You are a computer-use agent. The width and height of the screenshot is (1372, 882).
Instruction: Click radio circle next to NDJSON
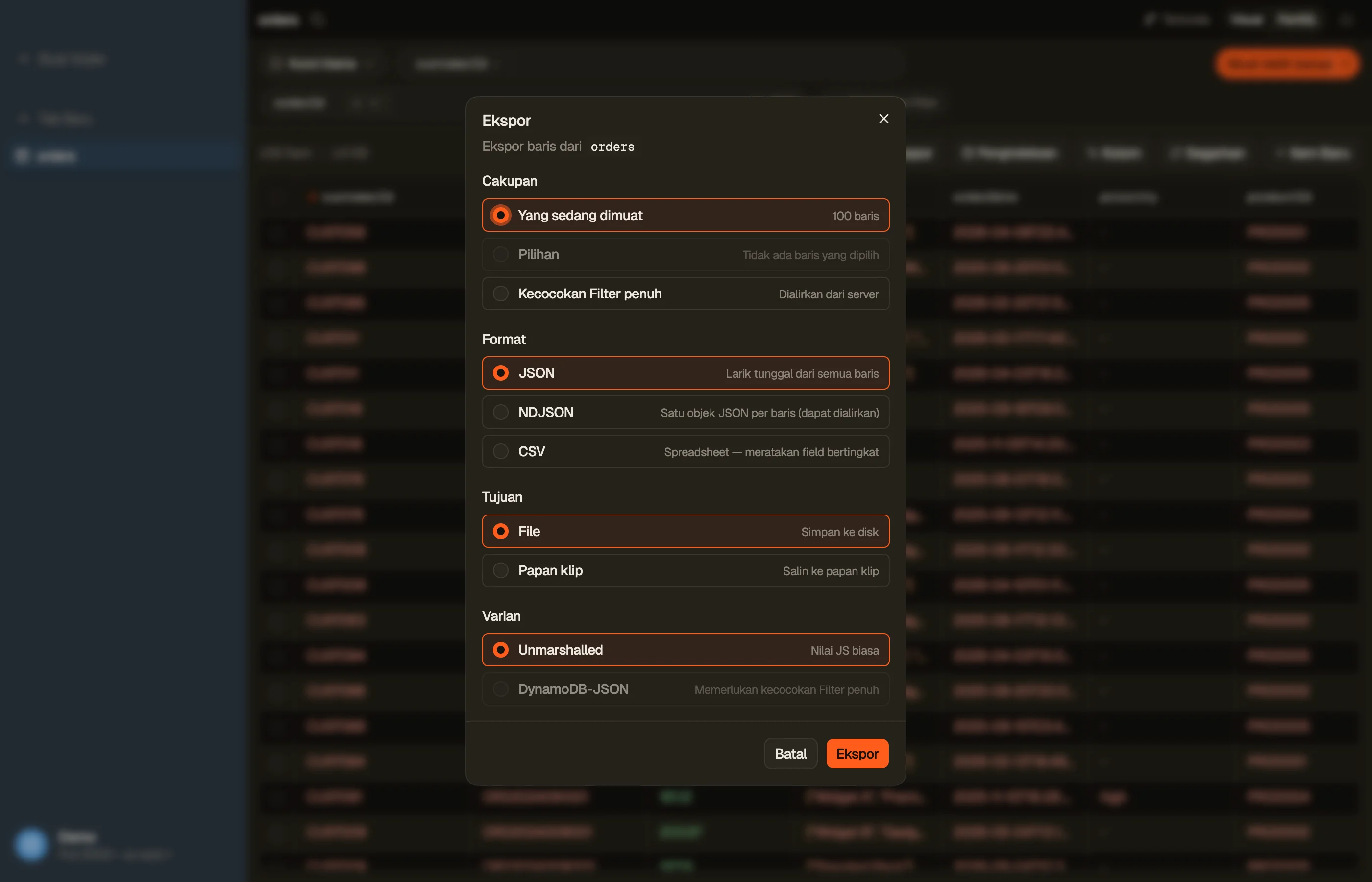pos(500,413)
